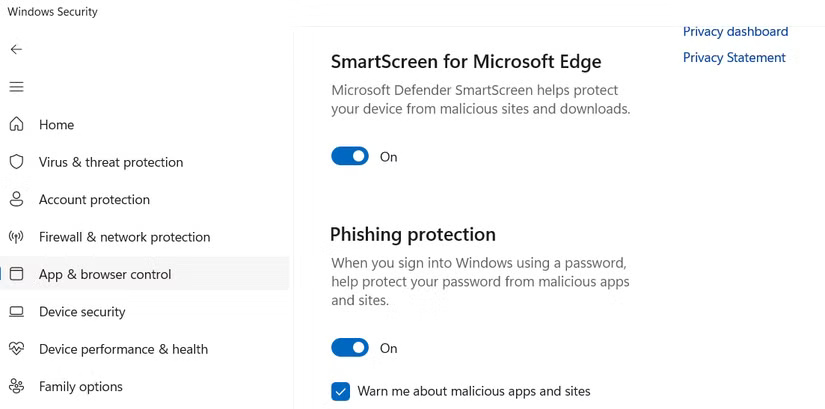Screen dimensions: 825x409
Task: Go to Virus & threat protection label
Action: (111, 162)
